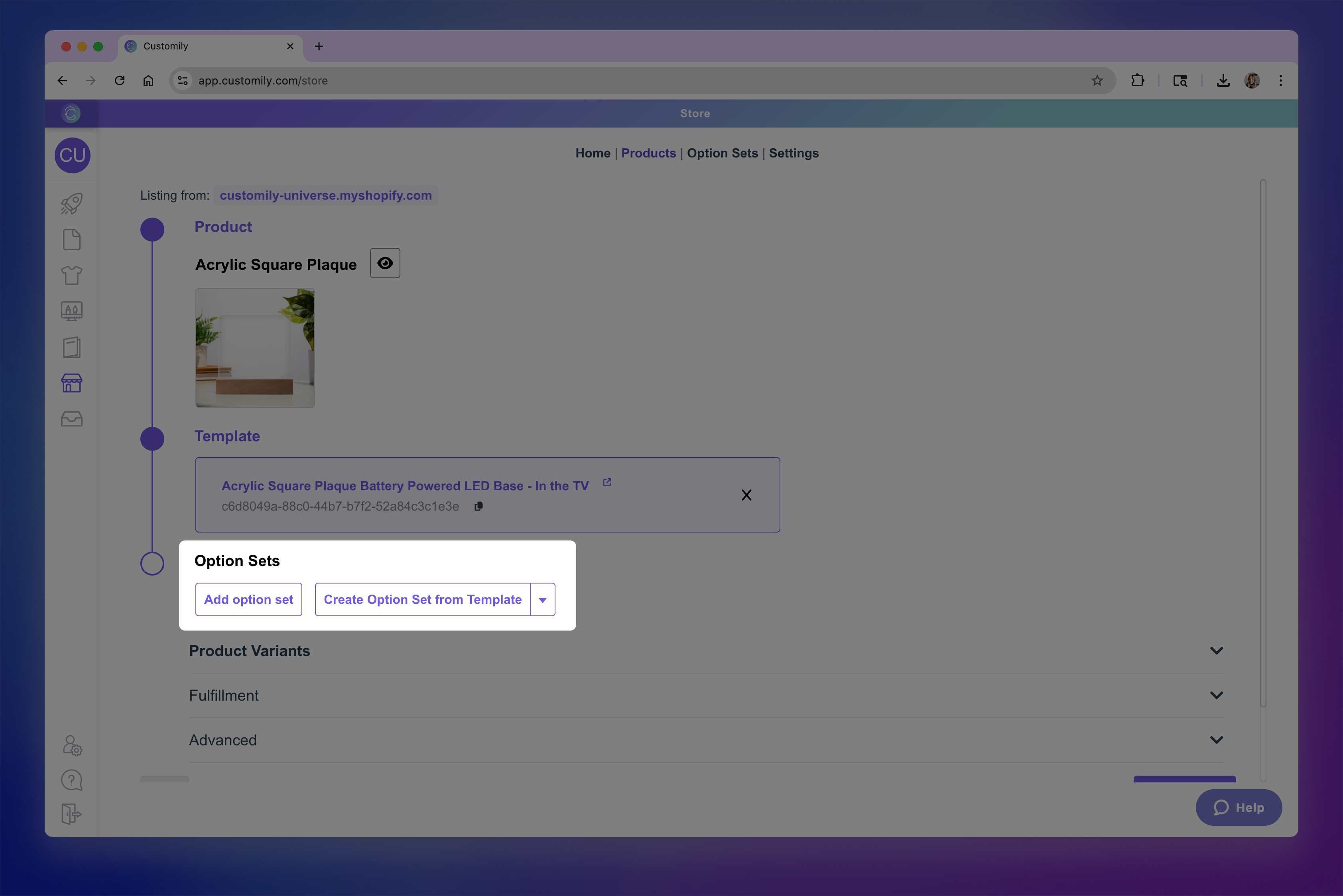The height and width of the screenshot is (896, 1343).
Task: Open the template in a new tab via external link icon
Action: [x=607, y=482]
